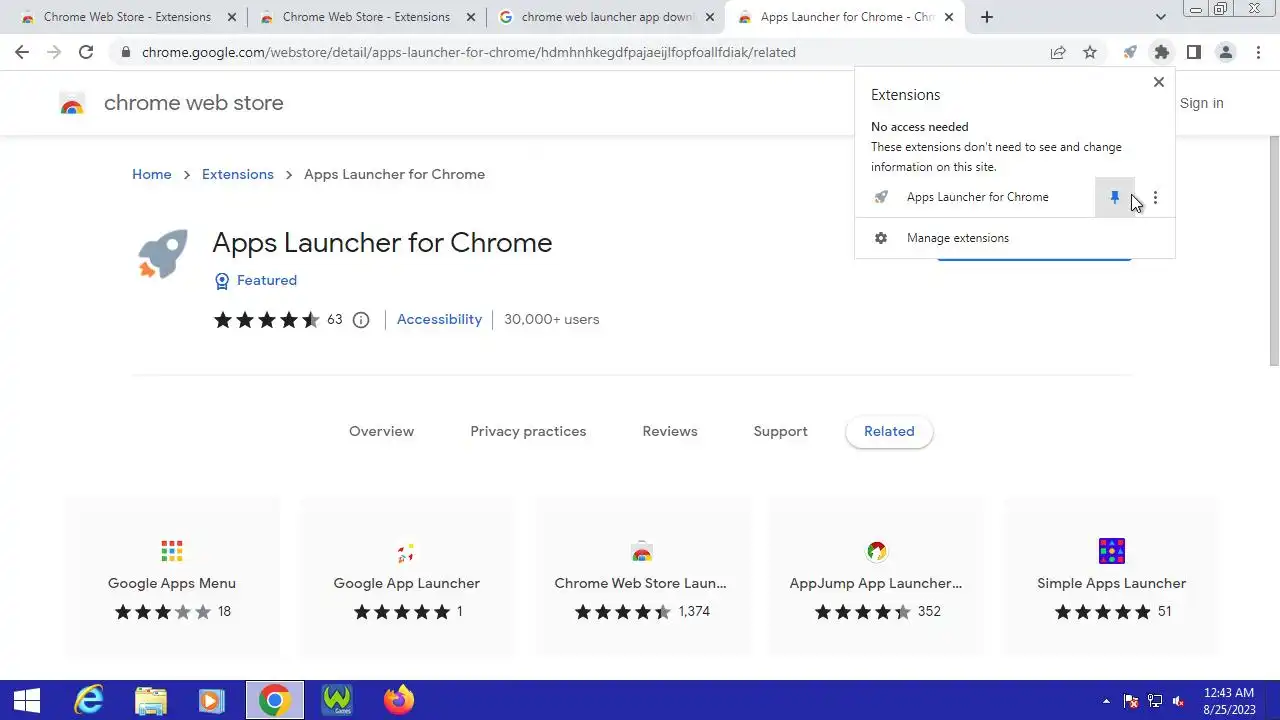
Task: Click the address bar URL
Action: [x=469, y=52]
